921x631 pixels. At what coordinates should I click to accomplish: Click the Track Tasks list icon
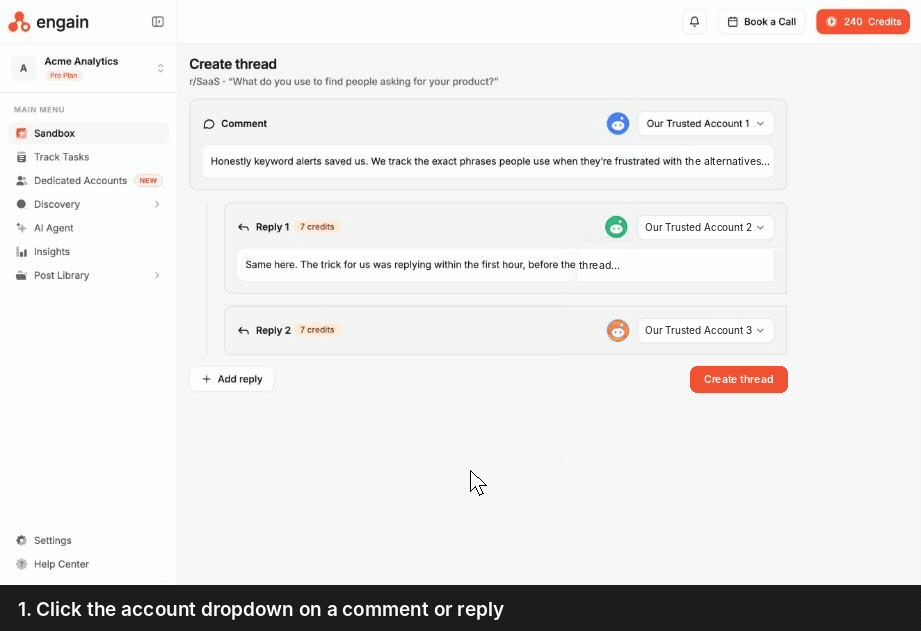[x=21, y=157]
